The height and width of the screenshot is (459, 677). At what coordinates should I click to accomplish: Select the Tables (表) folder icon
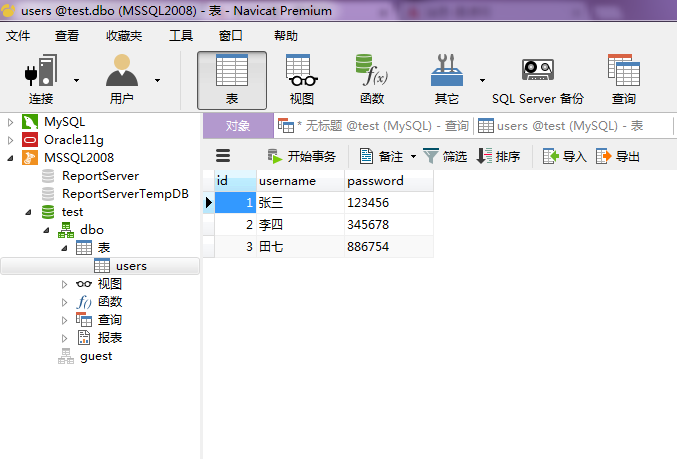pos(84,248)
